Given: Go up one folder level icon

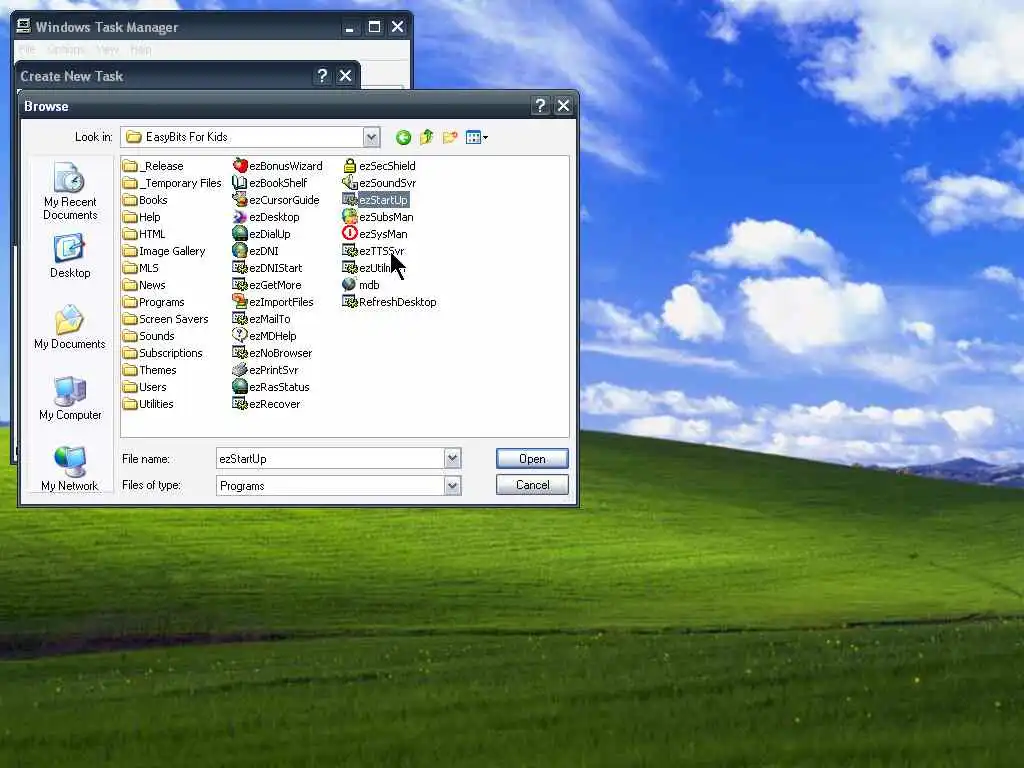Looking at the screenshot, I should [x=426, y=137].
